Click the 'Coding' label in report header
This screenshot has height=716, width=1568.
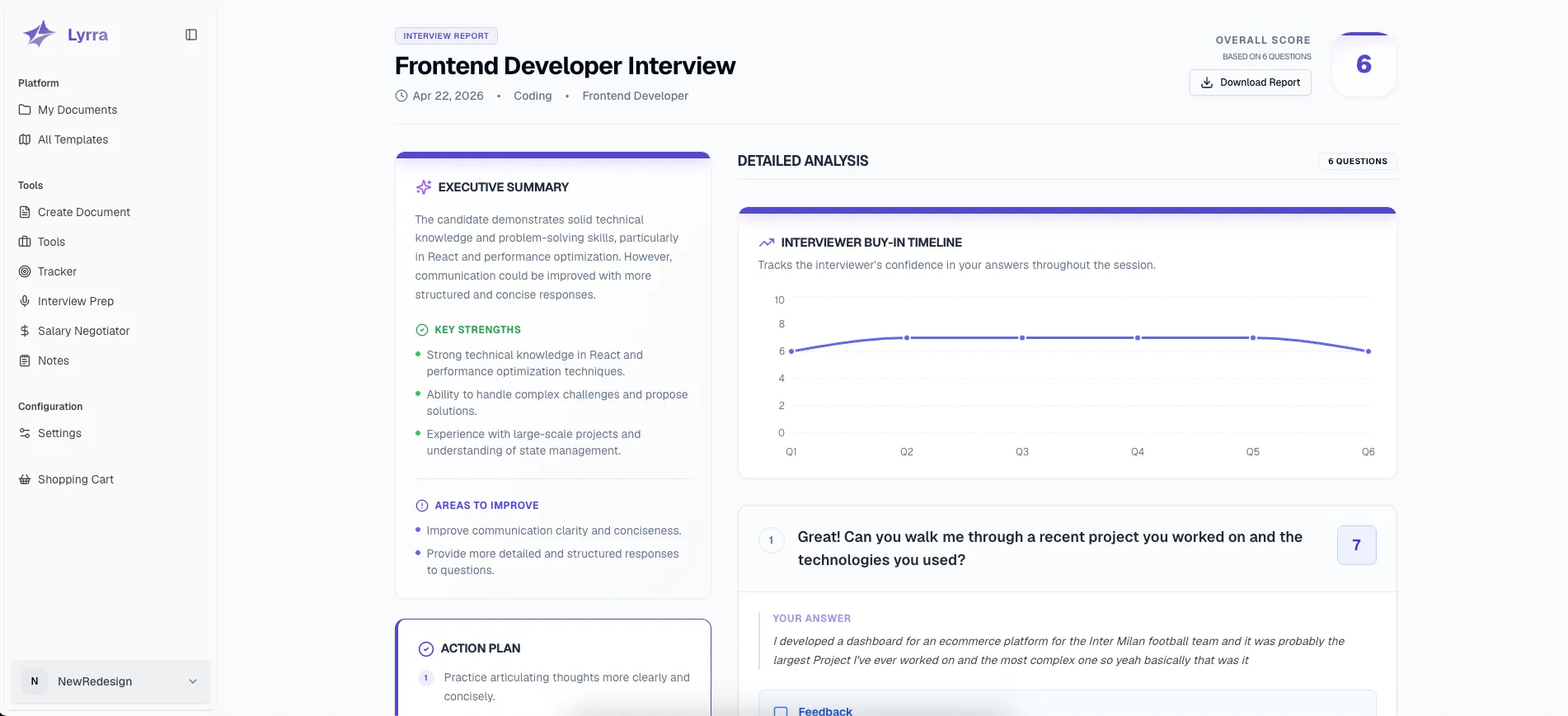point(533,96)
